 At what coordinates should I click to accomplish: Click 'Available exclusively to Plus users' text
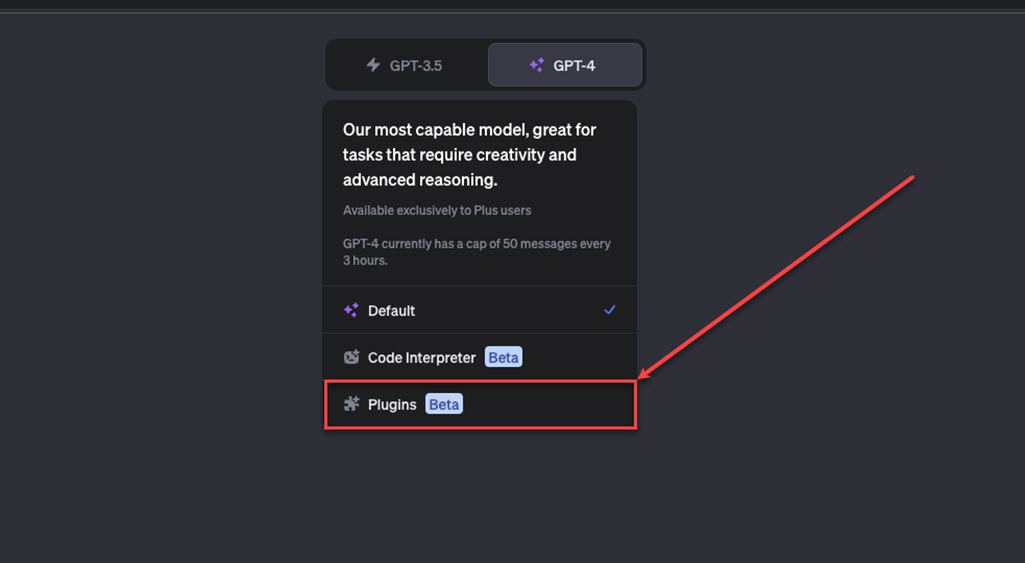click(x=437, y=211)
